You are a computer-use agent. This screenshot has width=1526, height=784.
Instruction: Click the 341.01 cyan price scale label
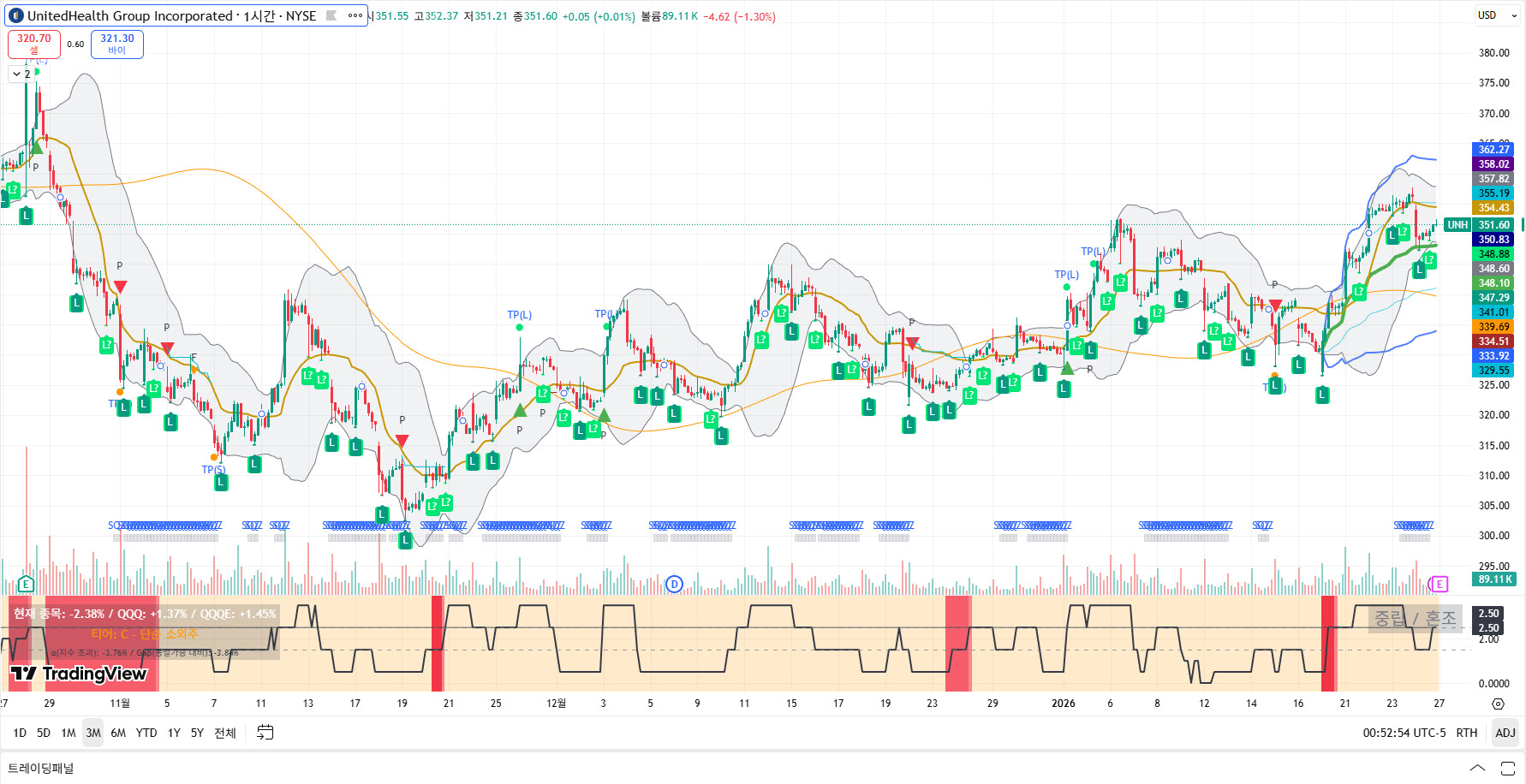pos(1493,312)
